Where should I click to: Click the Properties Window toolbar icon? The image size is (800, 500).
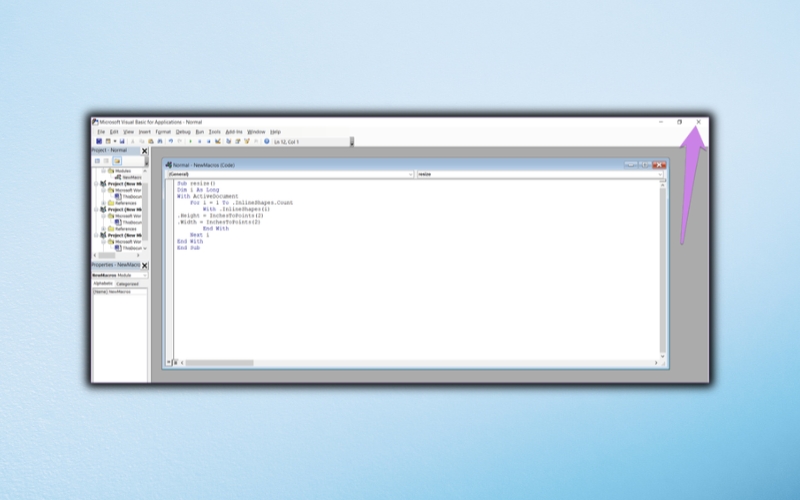click(x=237, y=141)
